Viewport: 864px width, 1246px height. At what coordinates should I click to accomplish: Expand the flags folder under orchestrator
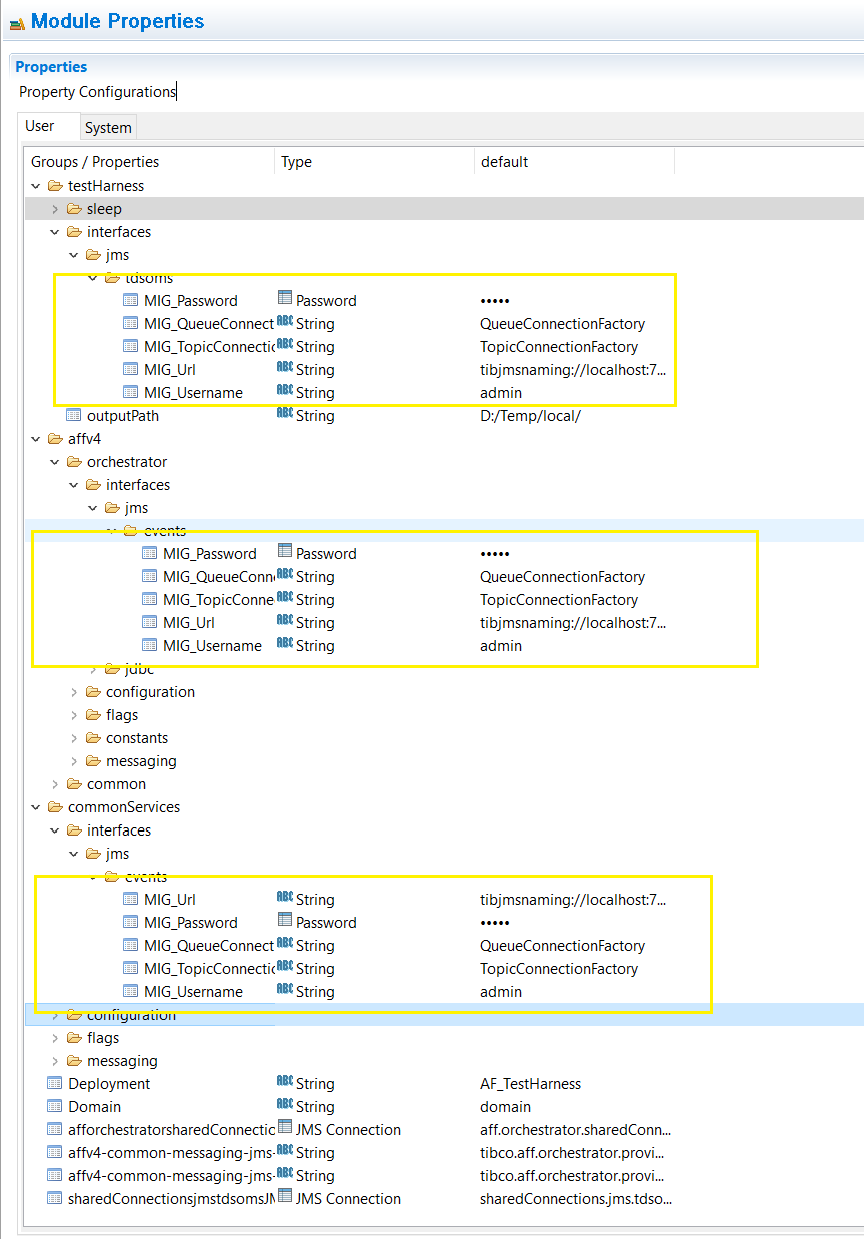[x=74, y=715]
